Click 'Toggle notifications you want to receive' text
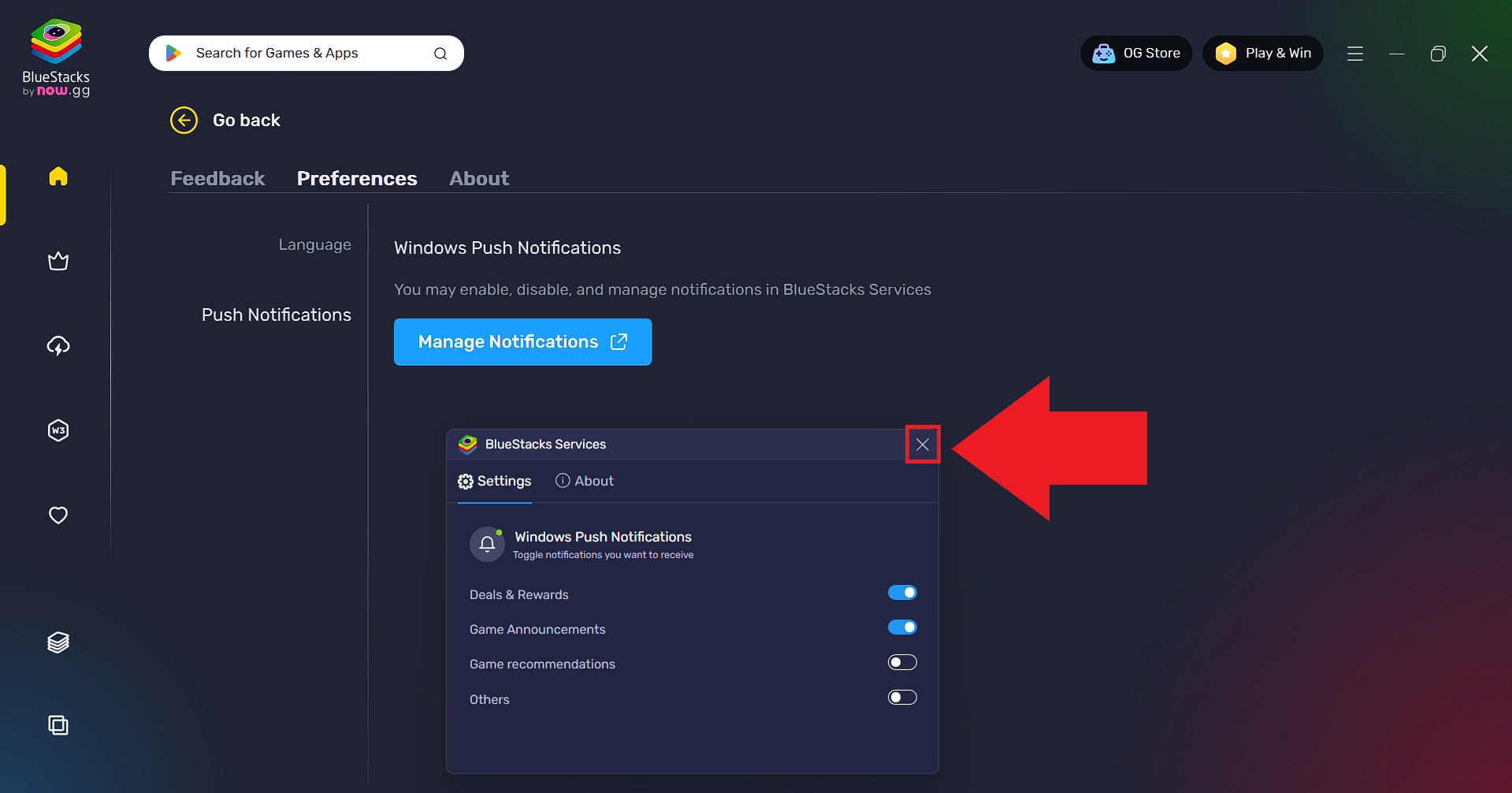 coord(604,555)
